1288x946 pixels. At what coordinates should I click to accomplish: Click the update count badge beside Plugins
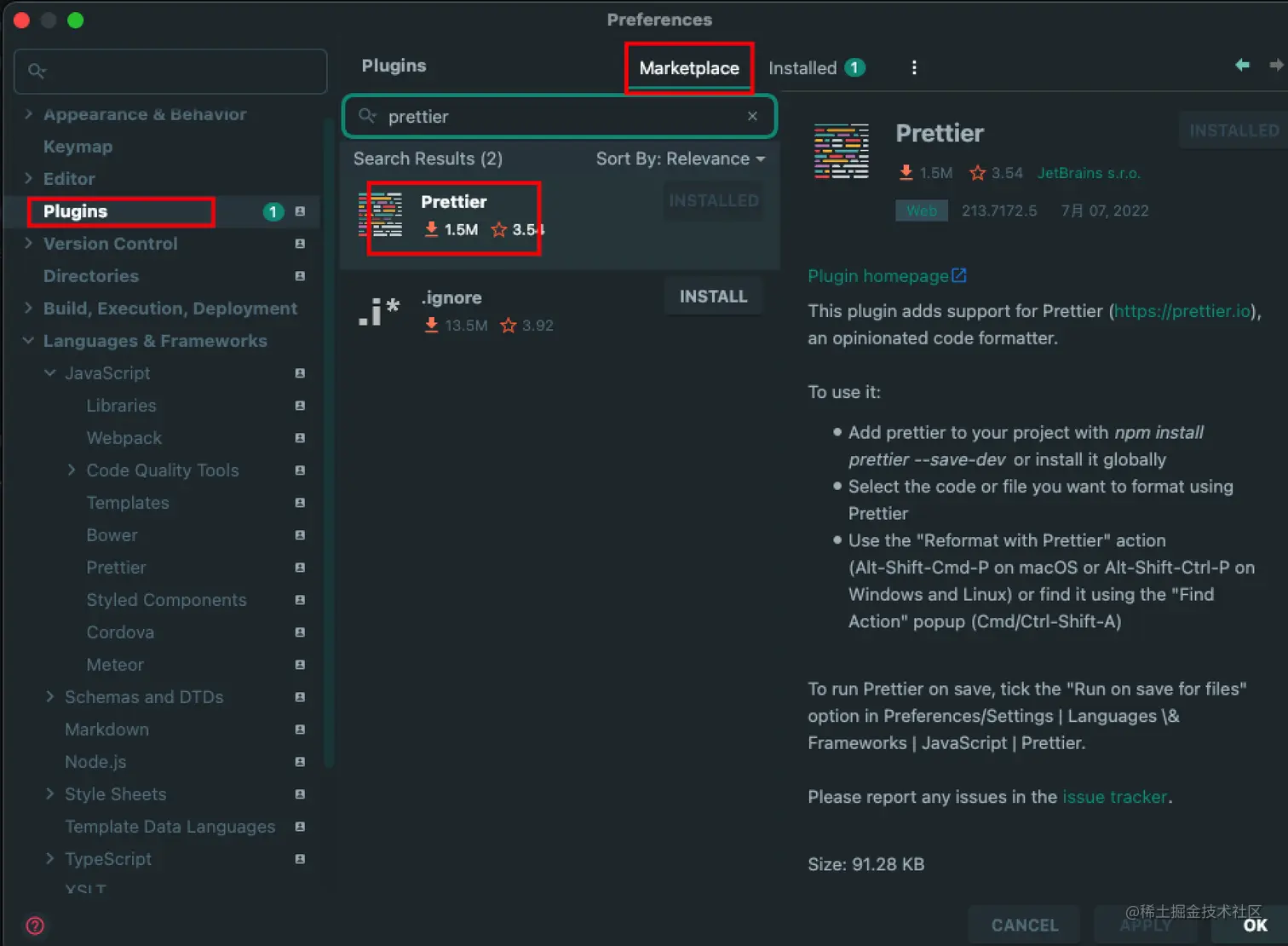point(273,211)
